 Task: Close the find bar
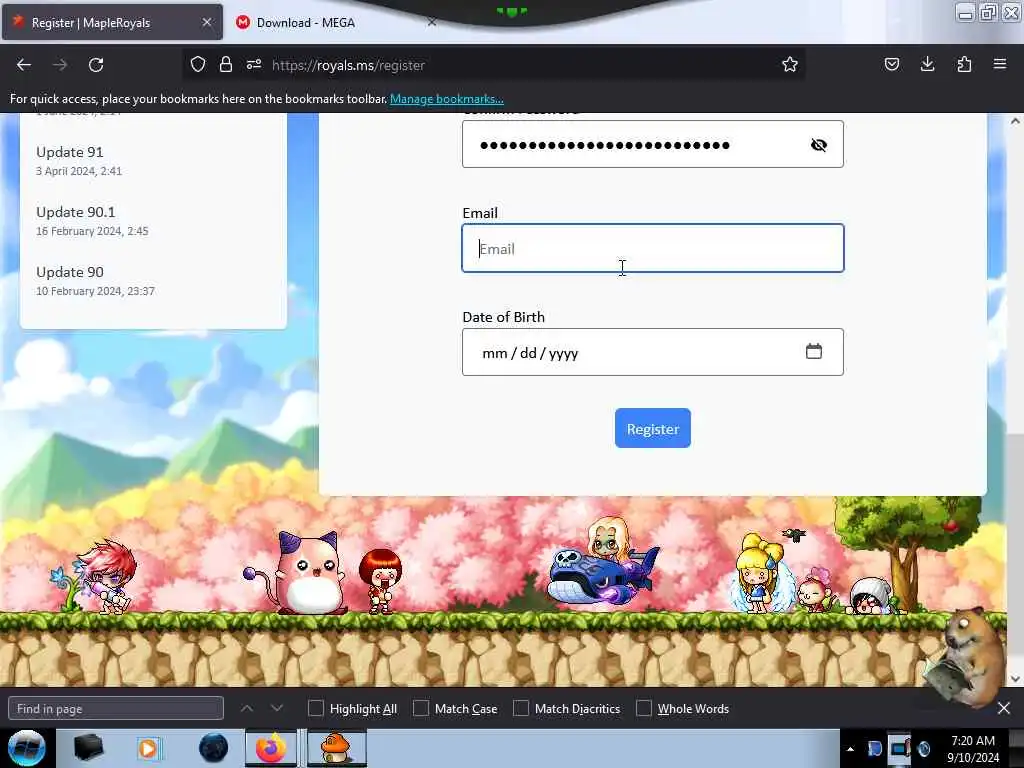(1004, 708)
